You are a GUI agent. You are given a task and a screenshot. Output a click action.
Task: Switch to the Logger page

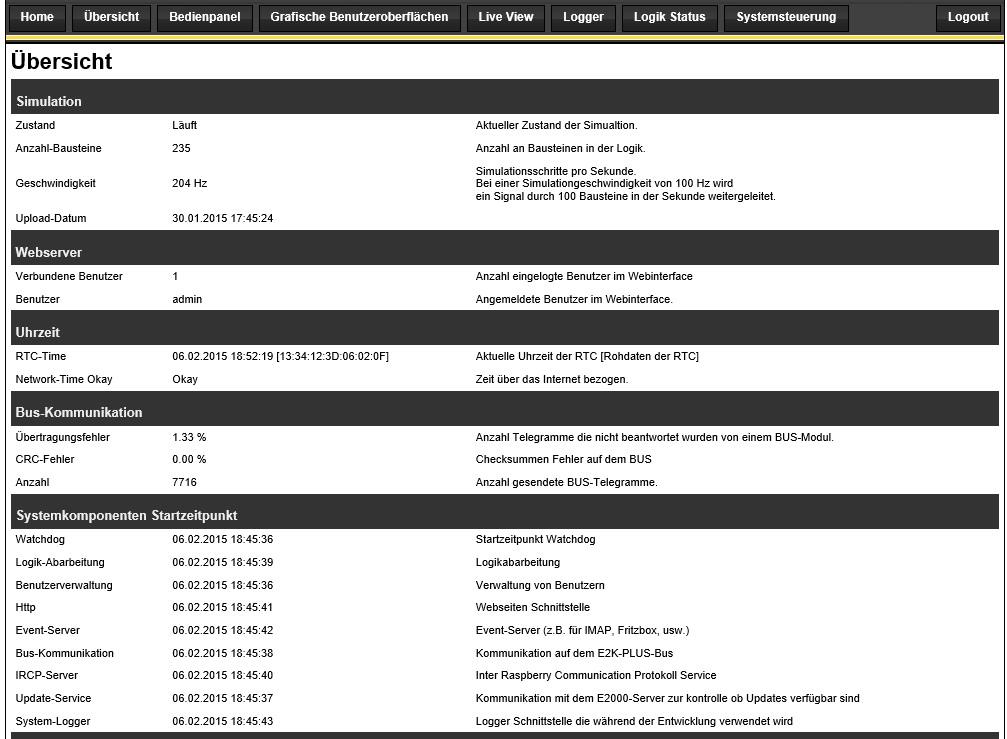click(583, 17)
